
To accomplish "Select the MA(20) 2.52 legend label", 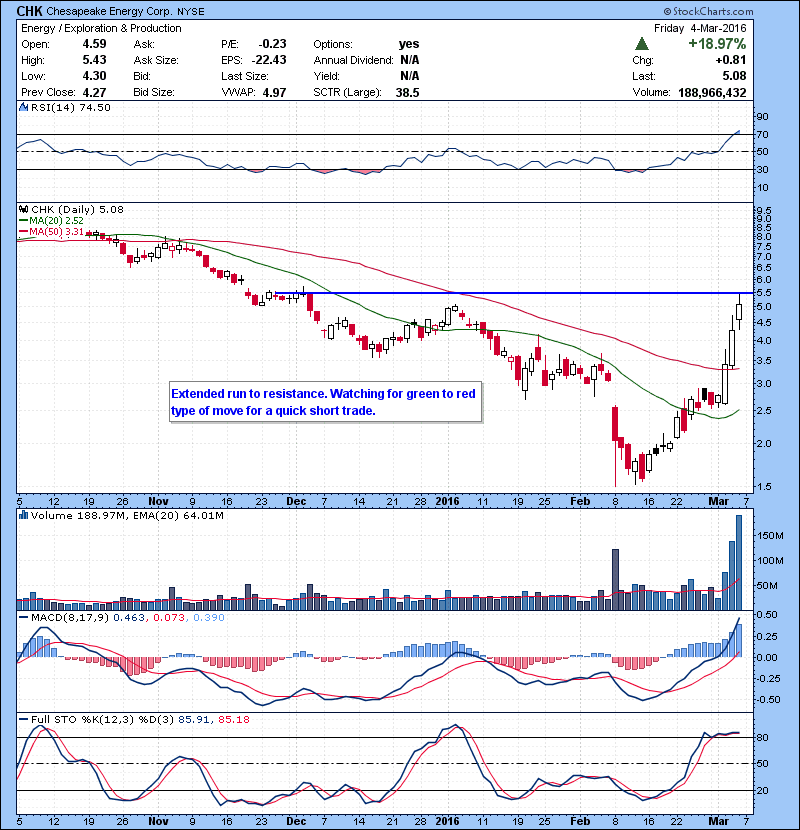I will pos(56,221).
